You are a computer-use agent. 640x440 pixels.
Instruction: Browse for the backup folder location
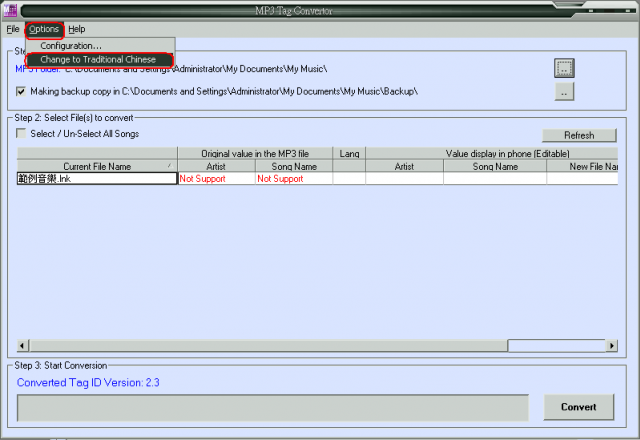564,91
